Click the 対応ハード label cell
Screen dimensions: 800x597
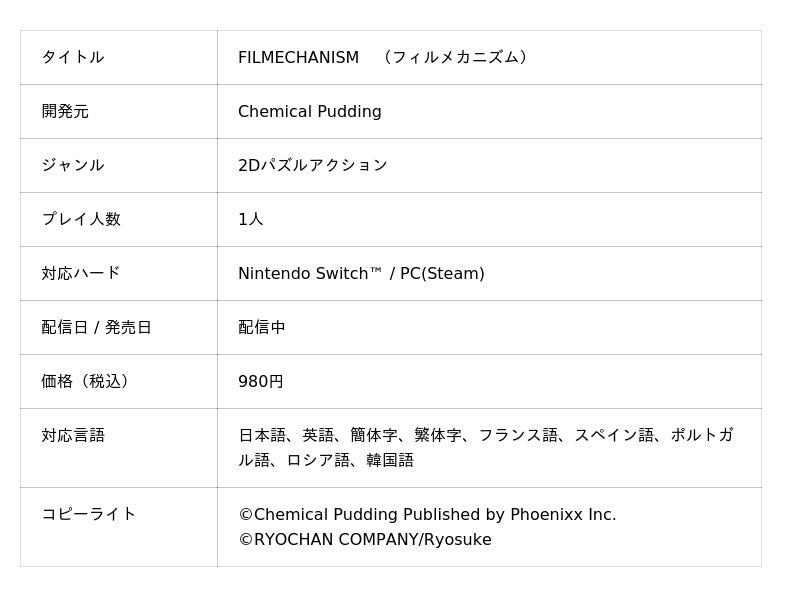pos(81,273)
